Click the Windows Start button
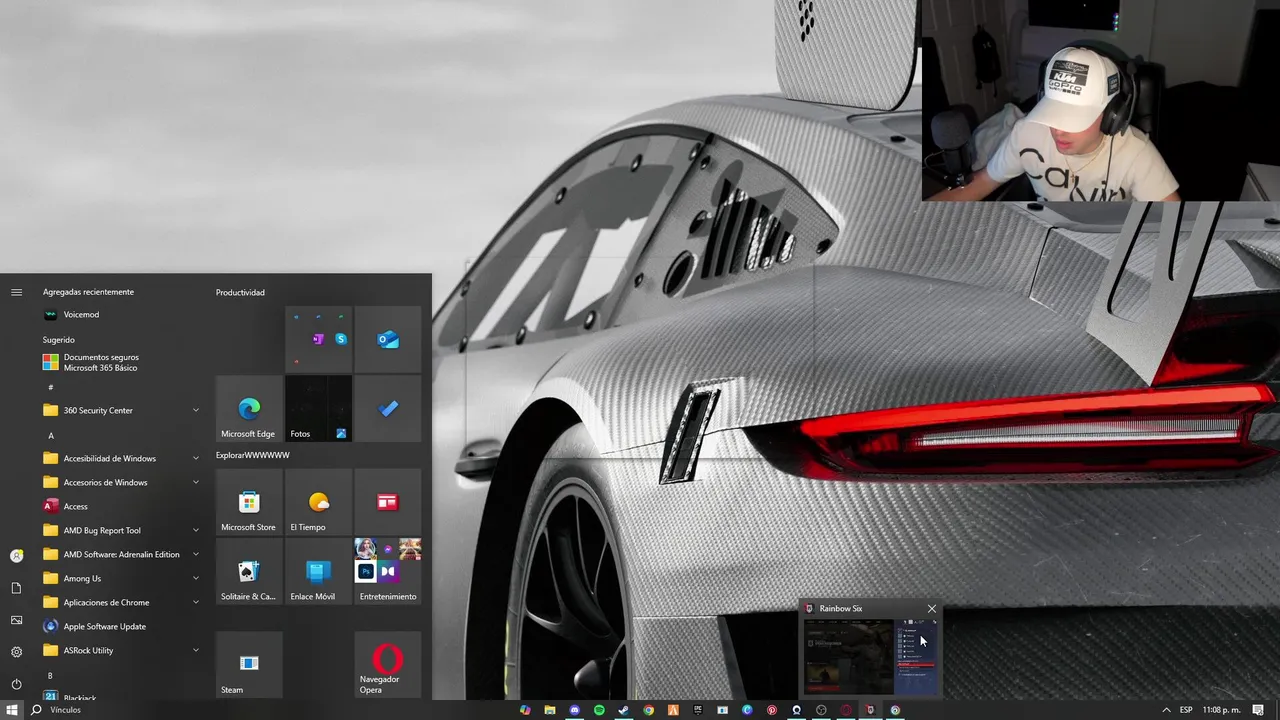 click(x=12, y=710)
